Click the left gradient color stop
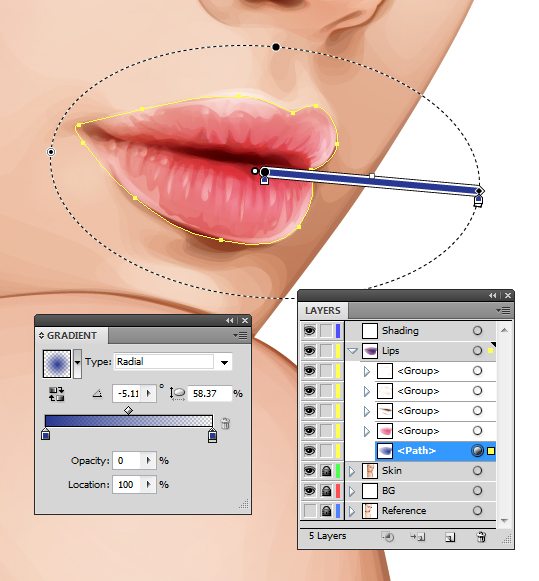 pyautogui.click(x=46, y=434)
